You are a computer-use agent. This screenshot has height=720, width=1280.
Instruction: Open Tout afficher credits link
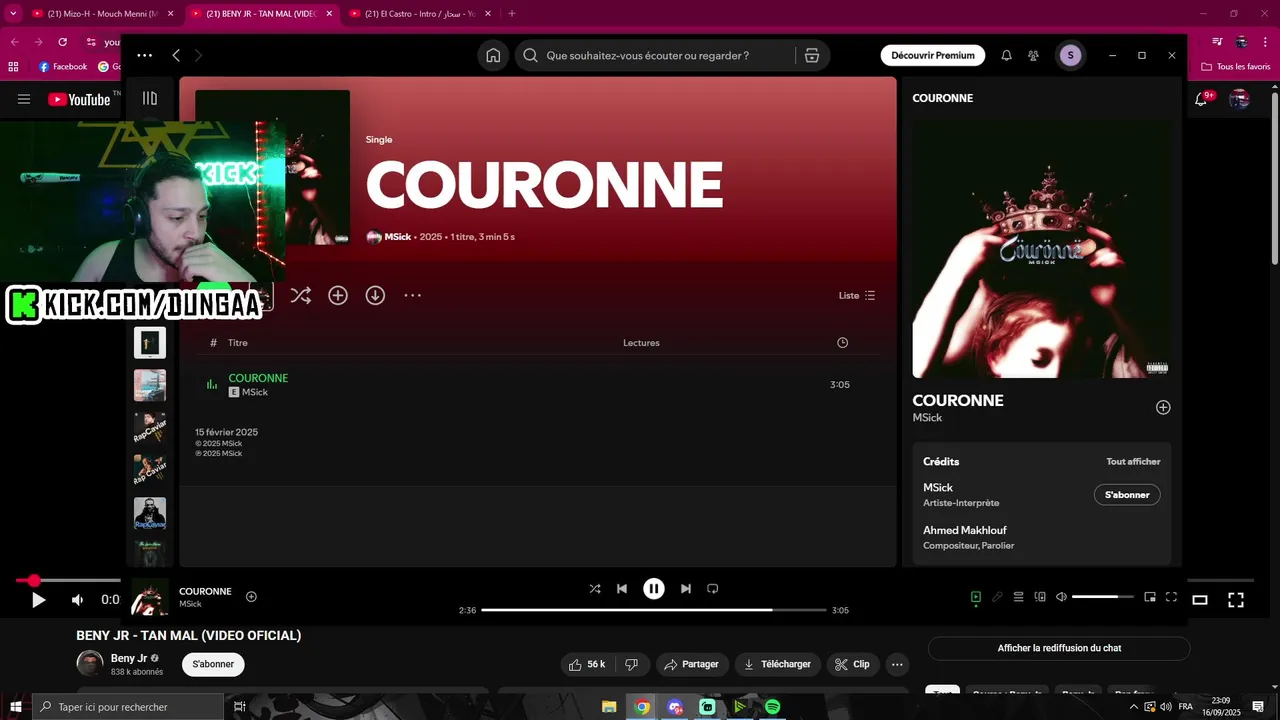click(1133, 462)
